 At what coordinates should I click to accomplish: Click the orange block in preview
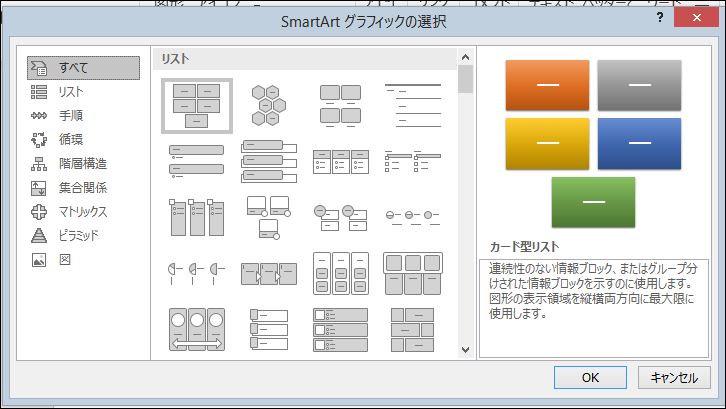[x=547, y=85]
